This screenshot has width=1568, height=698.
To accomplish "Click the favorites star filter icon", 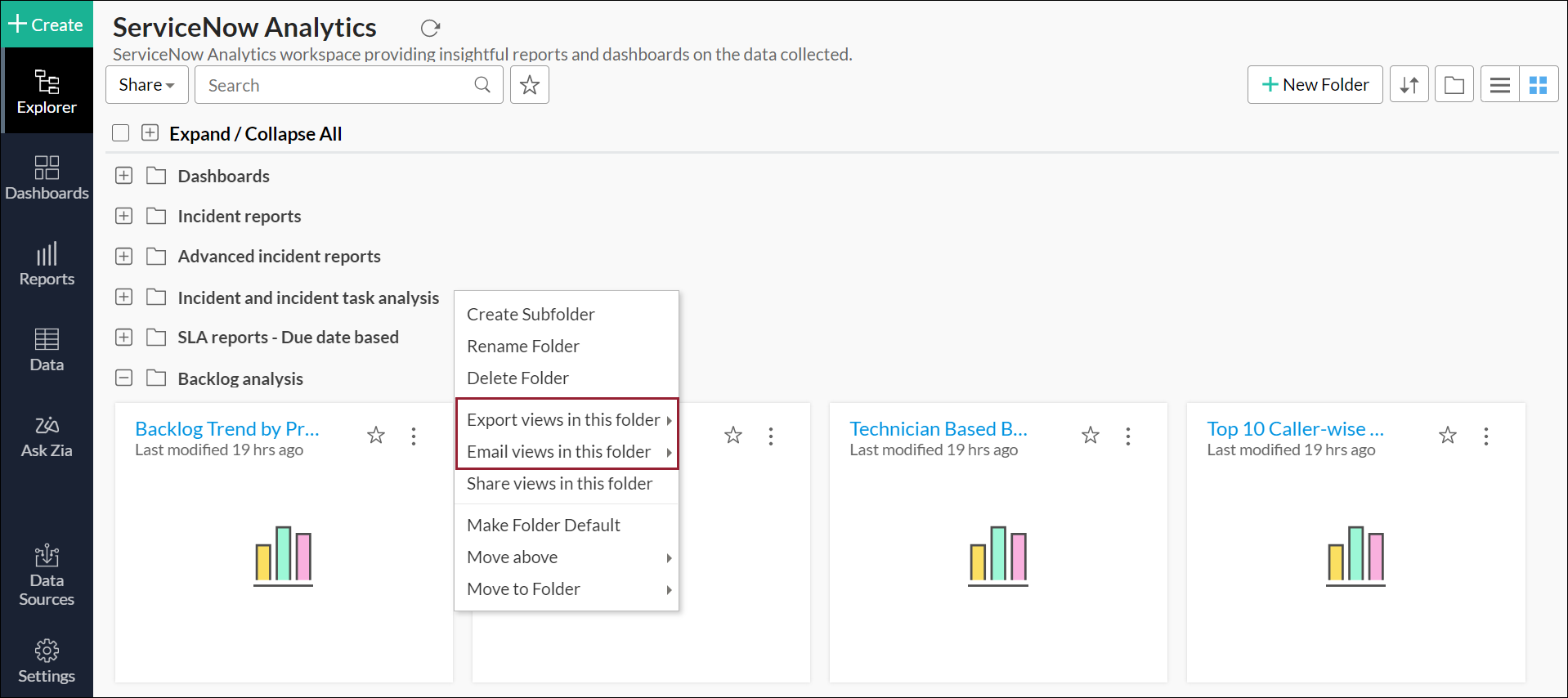I will coord(530,85).
